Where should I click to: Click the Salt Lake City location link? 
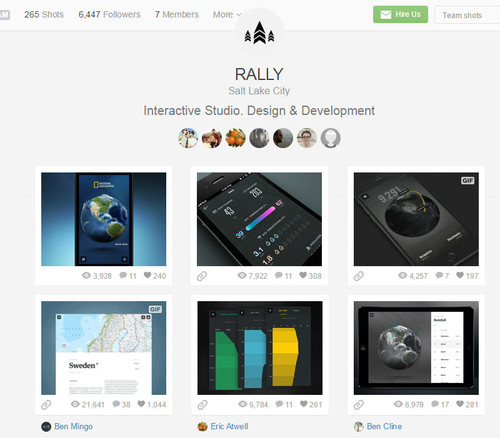point(259,91)
